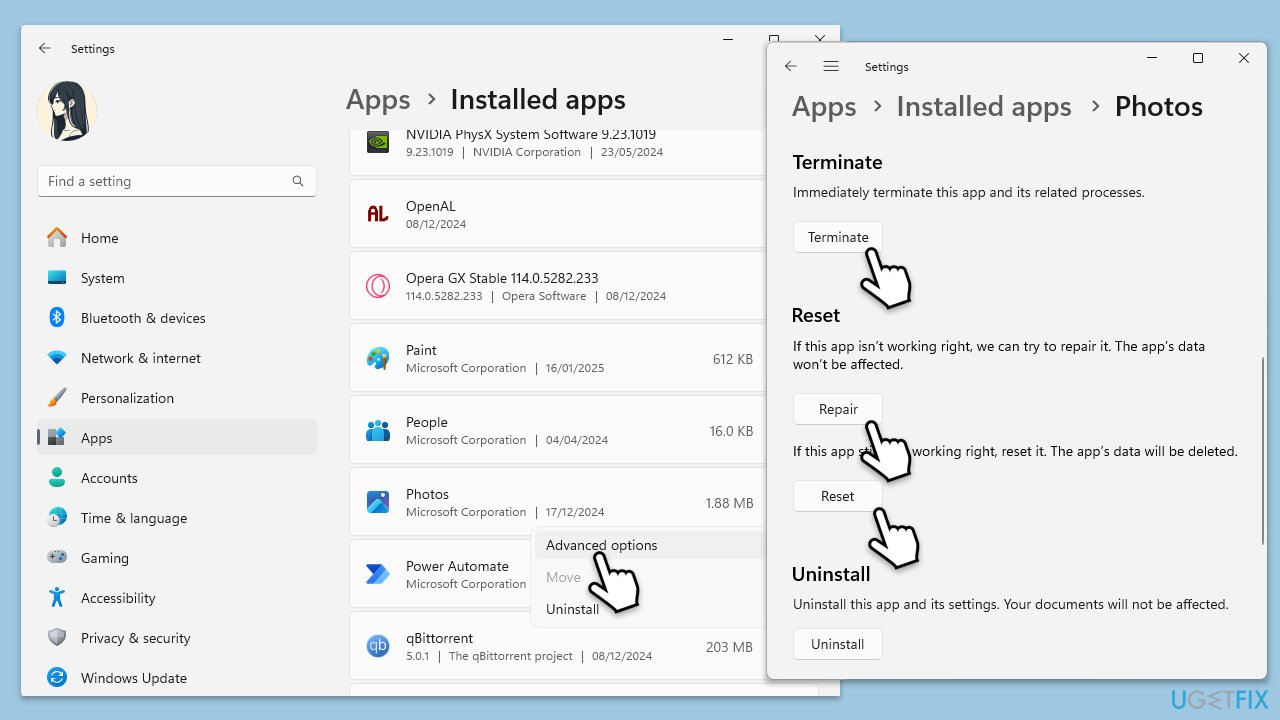Click the Home house icon
Screen dimensions: 1280x720
click(57, 237)
